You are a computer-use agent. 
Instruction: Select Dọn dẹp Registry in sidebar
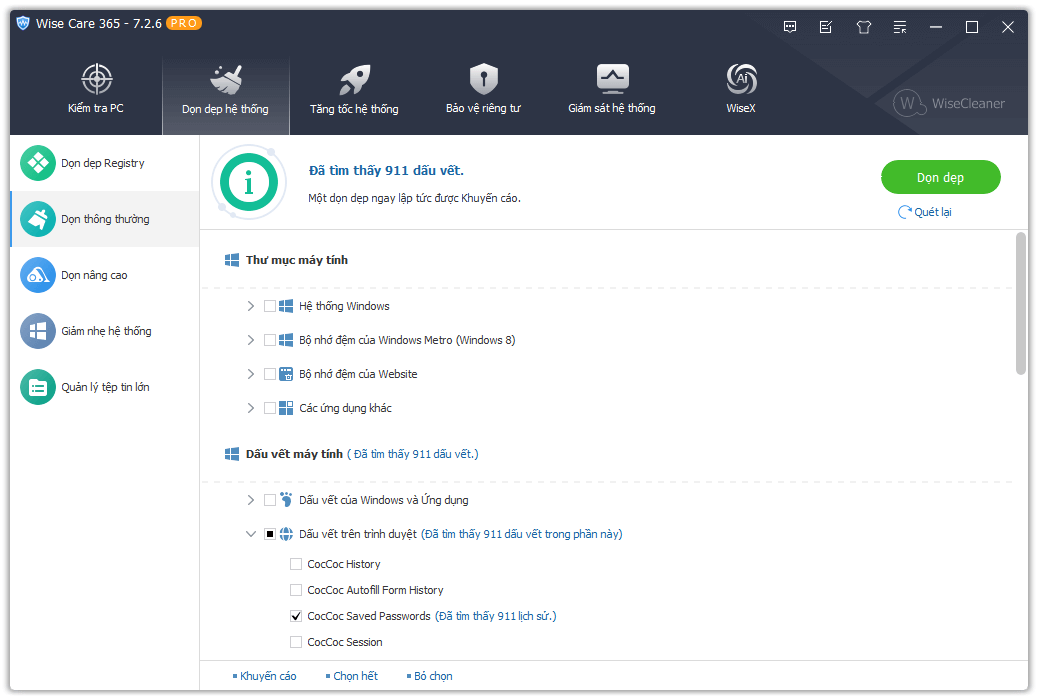(105, 163)
